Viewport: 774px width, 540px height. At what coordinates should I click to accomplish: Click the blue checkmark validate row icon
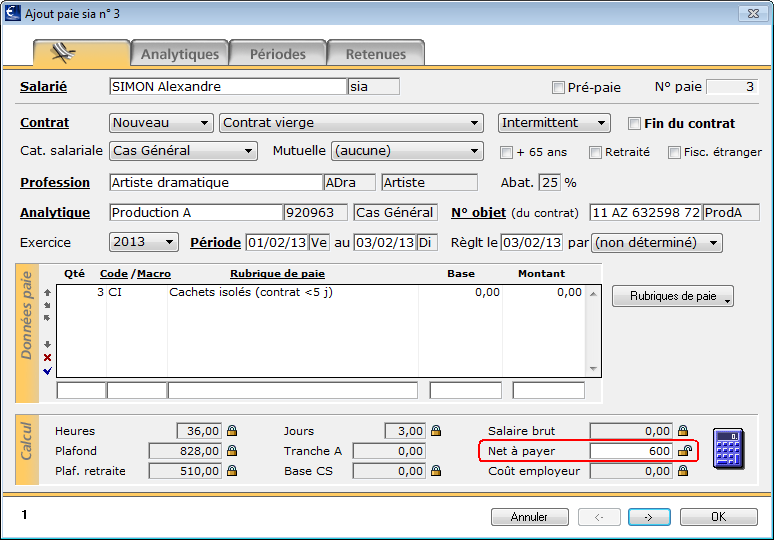point(47,371)
